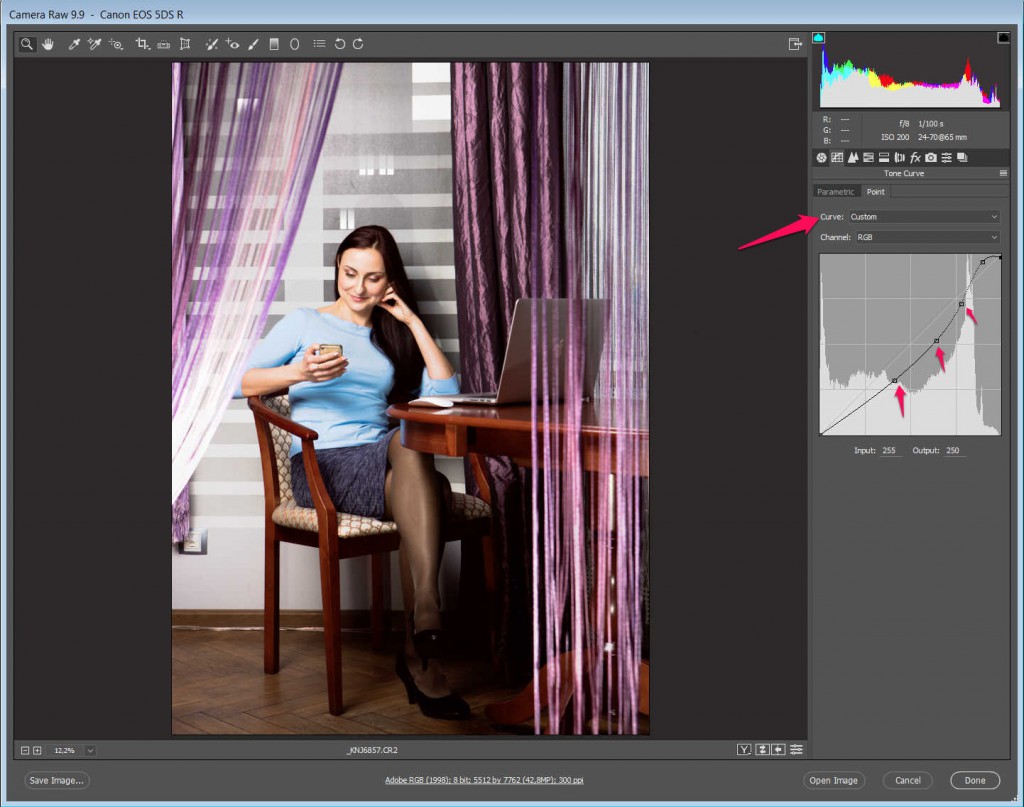Select the Point curve tab
Image resolution: width=1024 pixels, height=807 pixels.
click(875, 192)
